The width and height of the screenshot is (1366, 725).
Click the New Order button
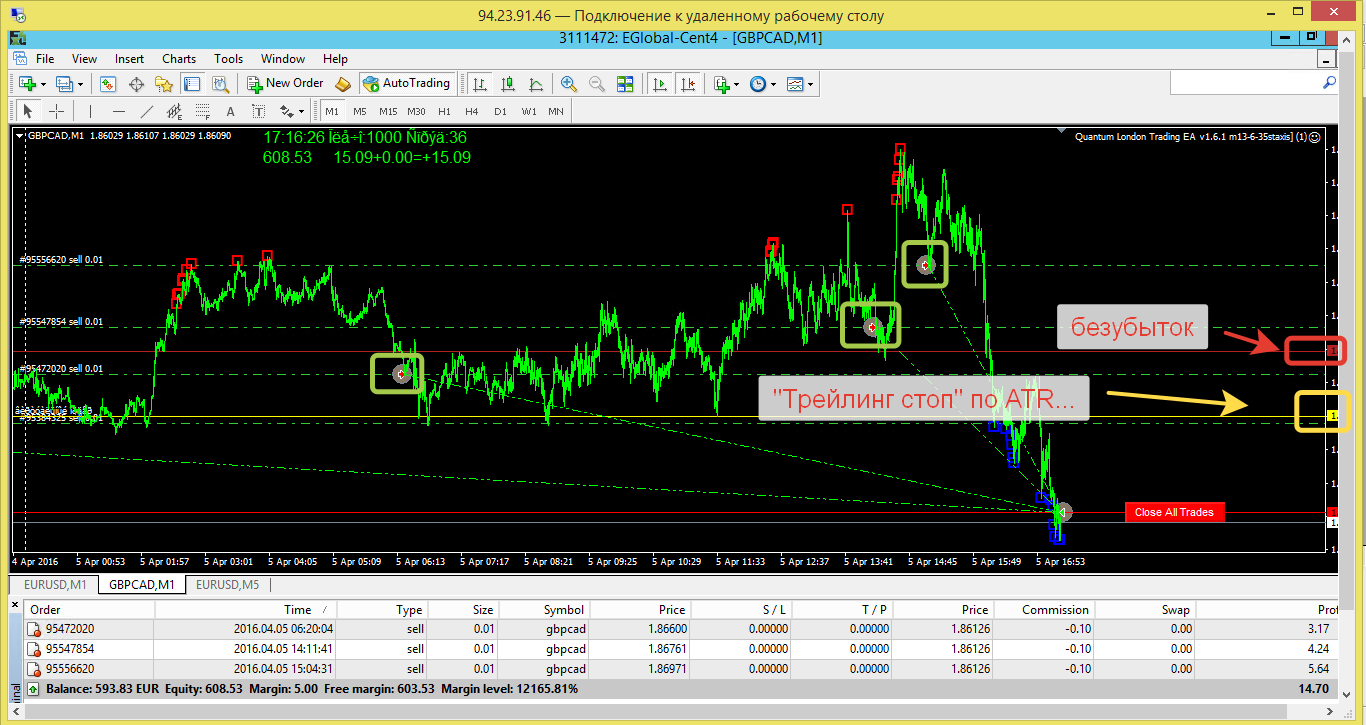(x=286, y=83)
